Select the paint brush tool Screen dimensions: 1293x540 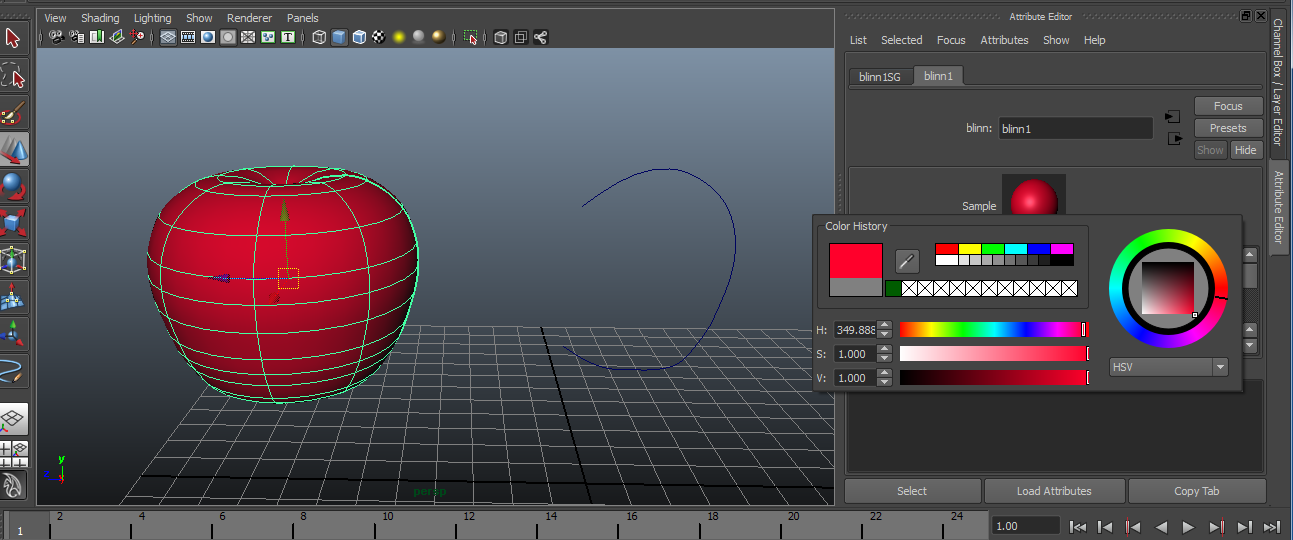point(14,113)
